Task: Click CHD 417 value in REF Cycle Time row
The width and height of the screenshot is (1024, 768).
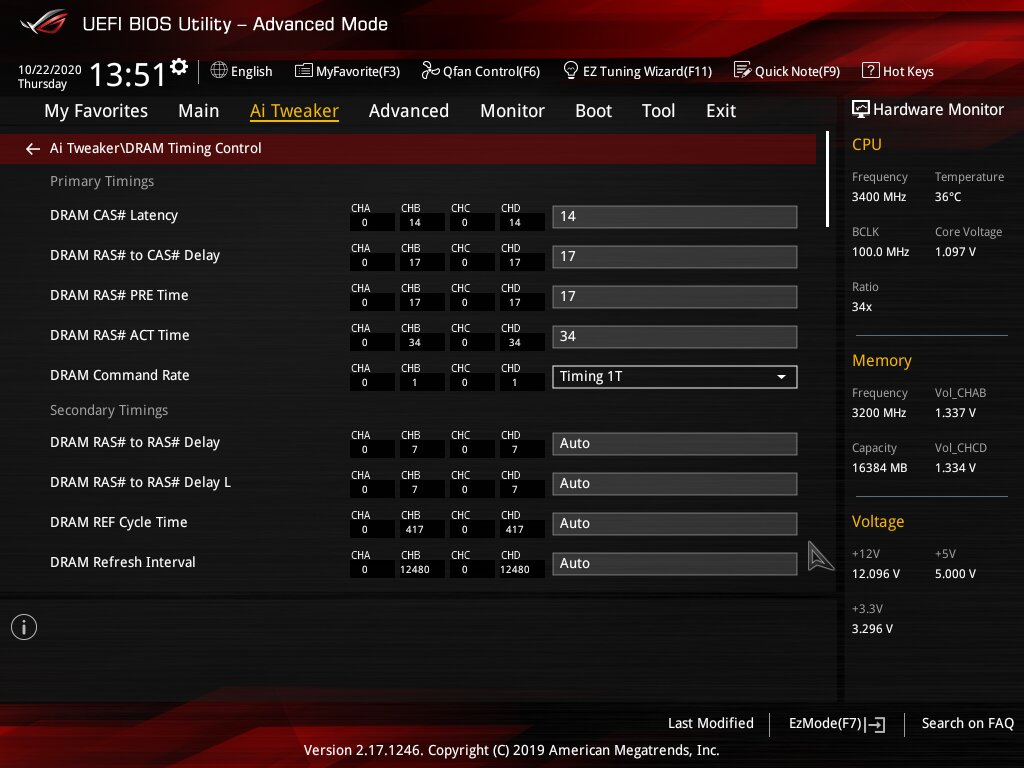Action: click(x=515, y=530)
